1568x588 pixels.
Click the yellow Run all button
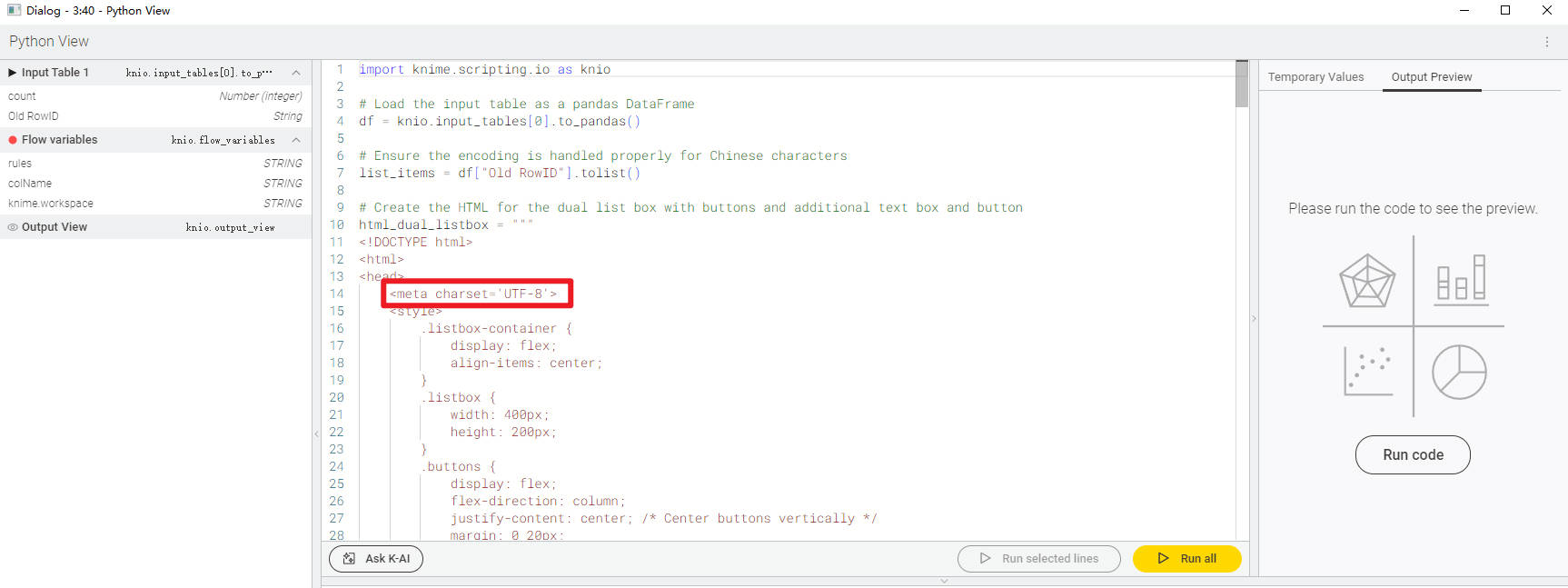pos(1186,559)
